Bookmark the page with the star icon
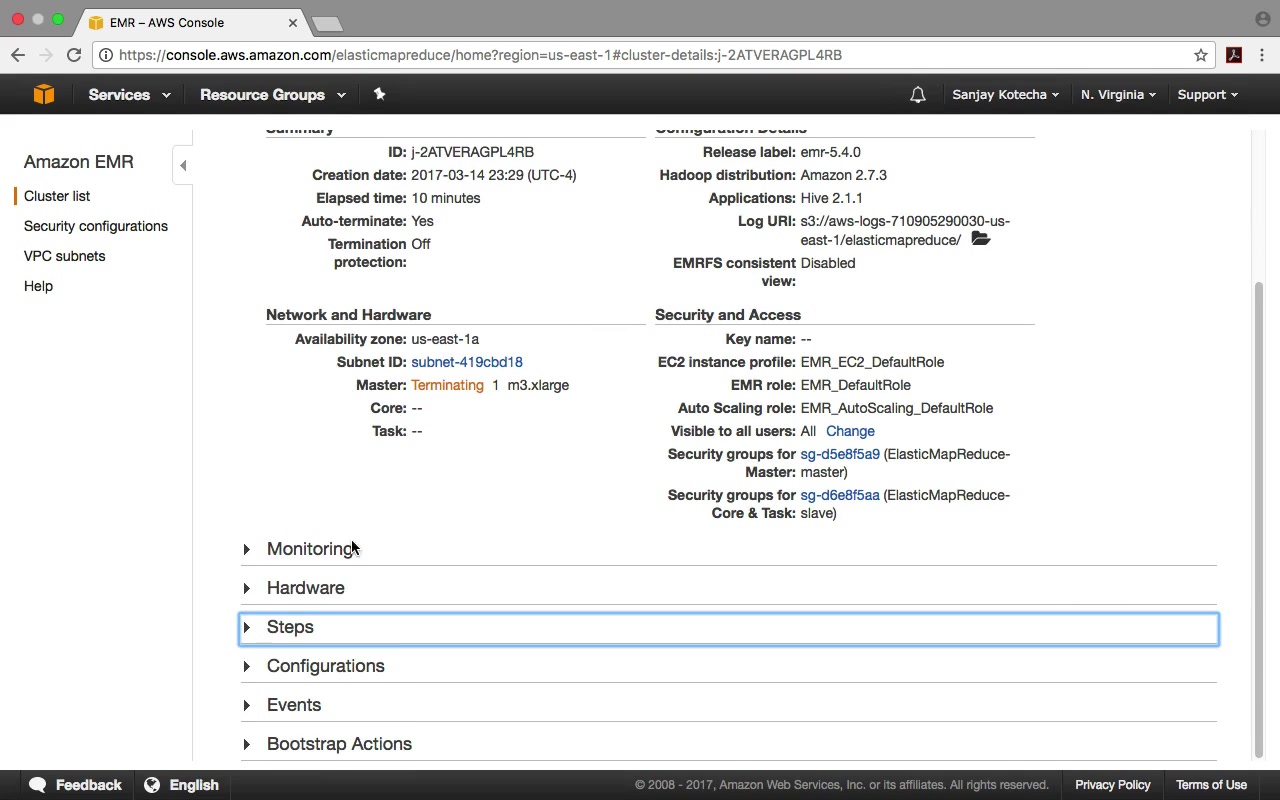Viewport: 1280px width, 800px height. click(x=1201, y=55)
